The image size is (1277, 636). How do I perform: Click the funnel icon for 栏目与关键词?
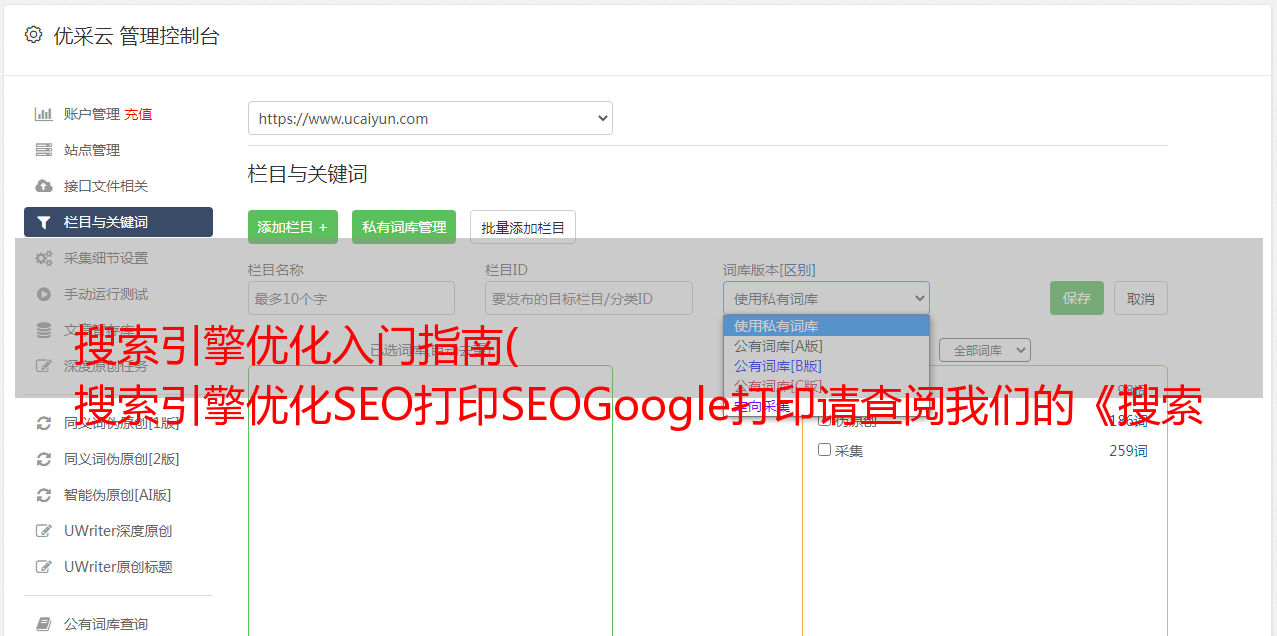(x=44, y=222)
